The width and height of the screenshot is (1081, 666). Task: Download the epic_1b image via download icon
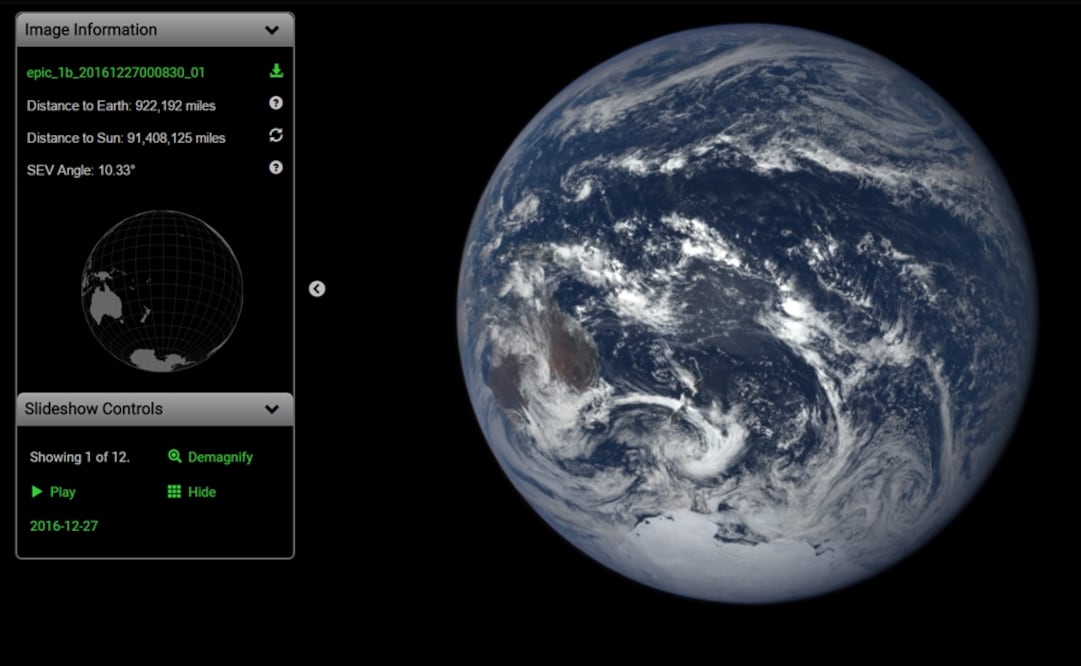coord(276,71)
